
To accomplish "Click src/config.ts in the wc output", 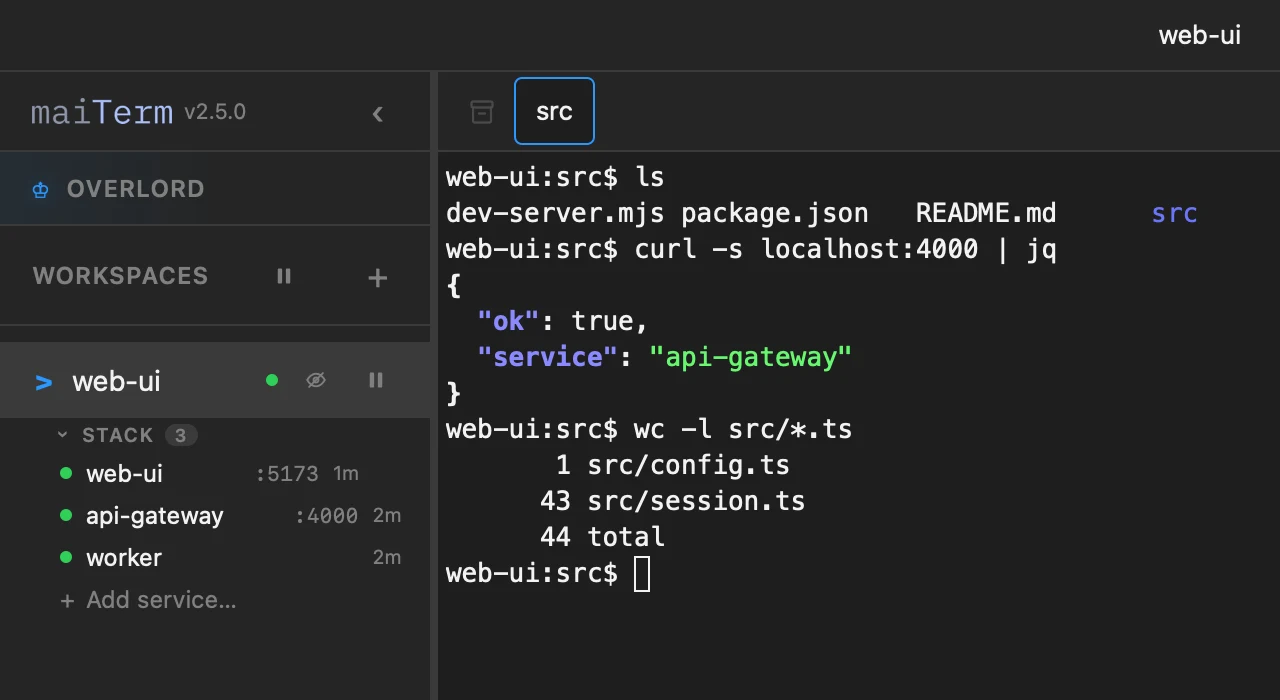I will click(688, 465).
